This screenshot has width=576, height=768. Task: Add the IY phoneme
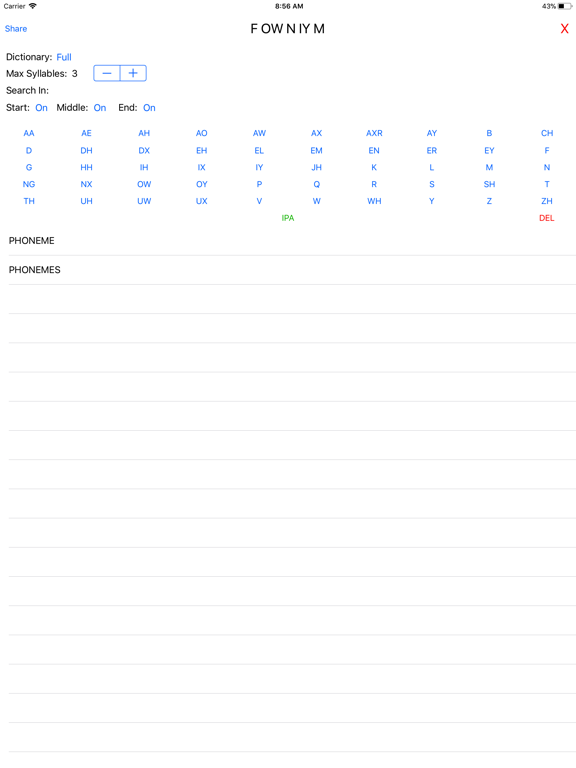[x=259, y=168]
